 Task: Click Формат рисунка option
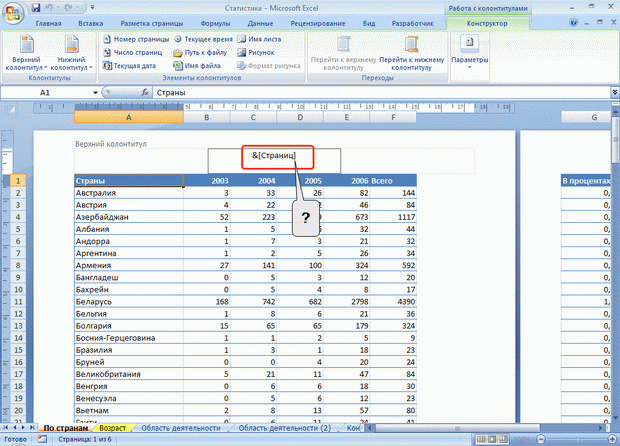coord(268,66)
